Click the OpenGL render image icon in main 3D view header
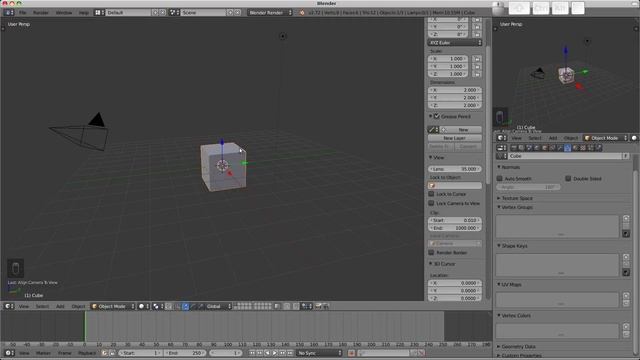Image resolution: width=640 pixels, height=360 pixels. coord(318,306)
